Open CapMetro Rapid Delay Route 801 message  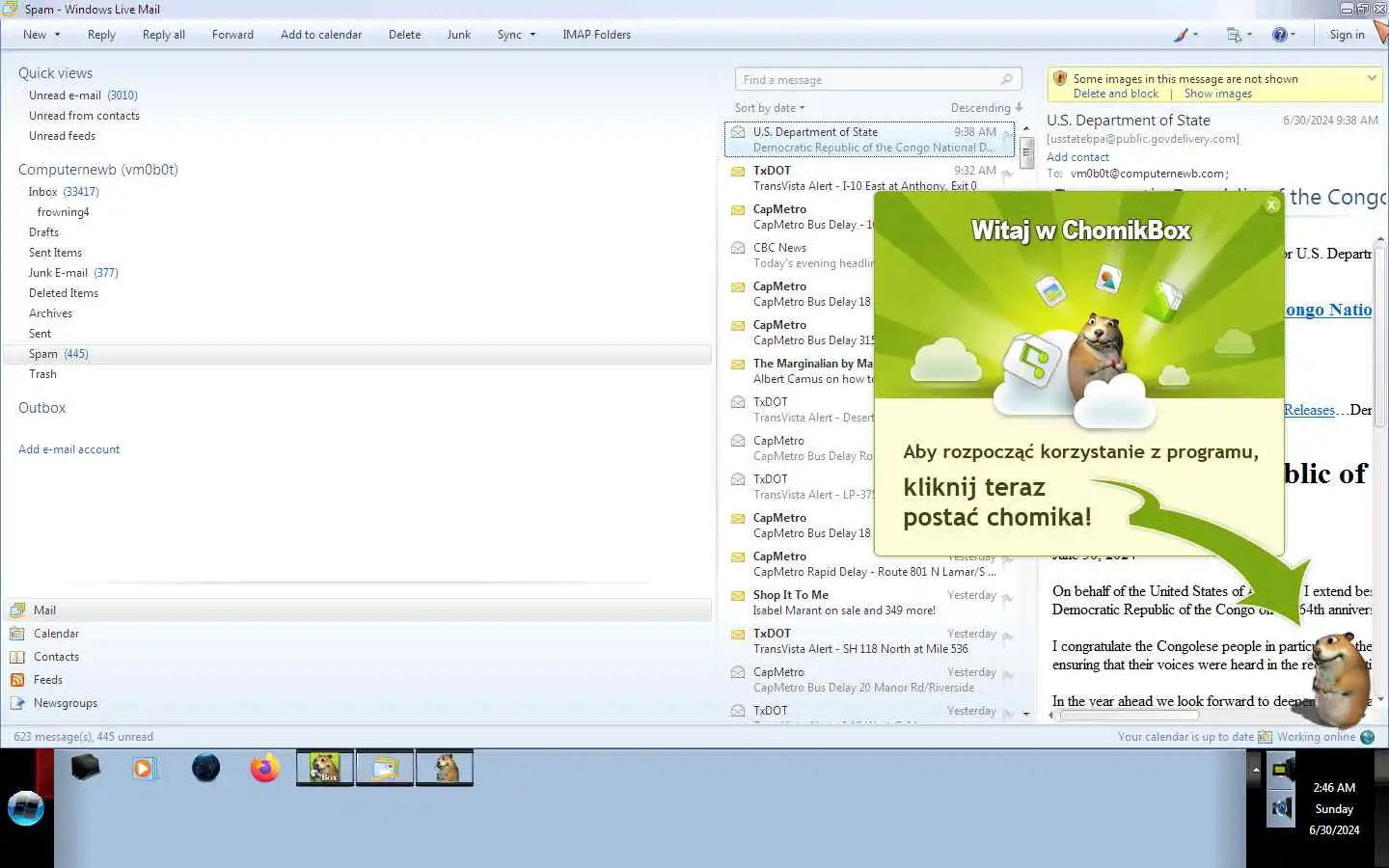click(871, 566)
